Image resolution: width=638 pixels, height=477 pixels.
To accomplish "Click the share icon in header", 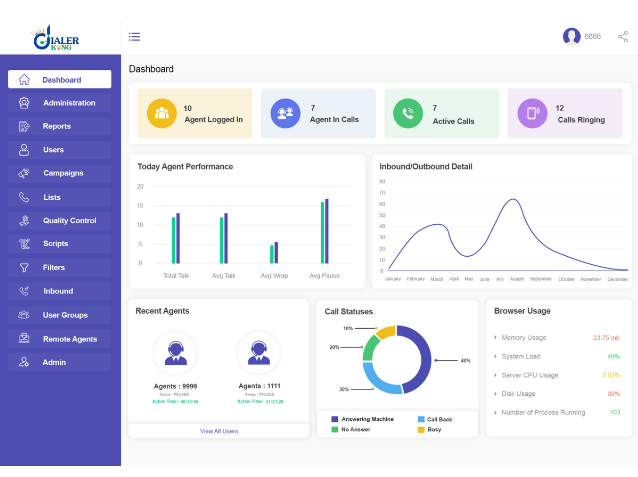I will [623, 37].
